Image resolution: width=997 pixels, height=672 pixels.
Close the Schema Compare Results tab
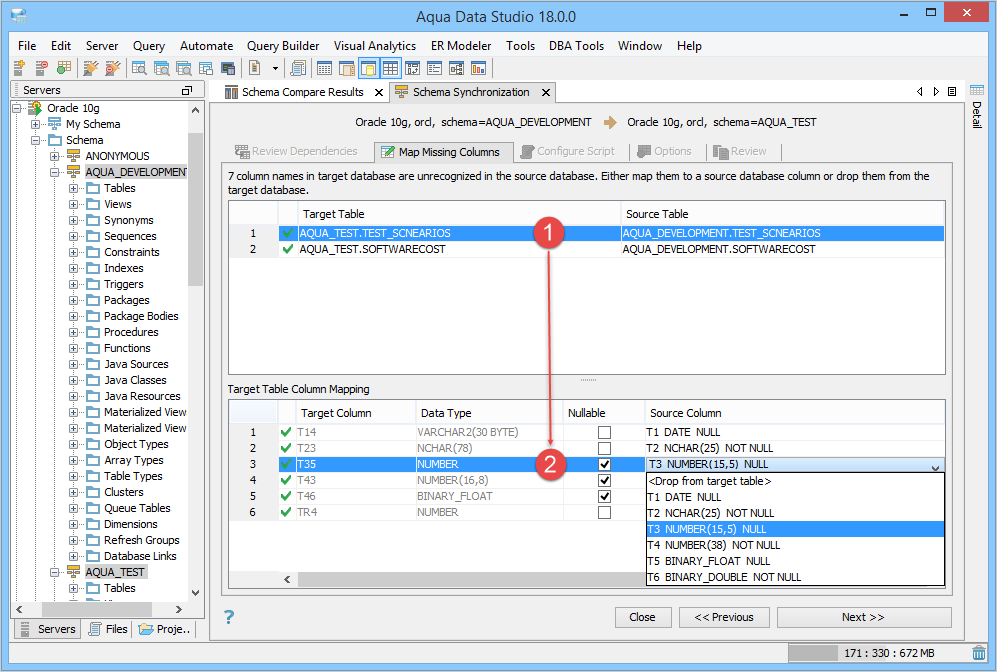pos(379,93)
